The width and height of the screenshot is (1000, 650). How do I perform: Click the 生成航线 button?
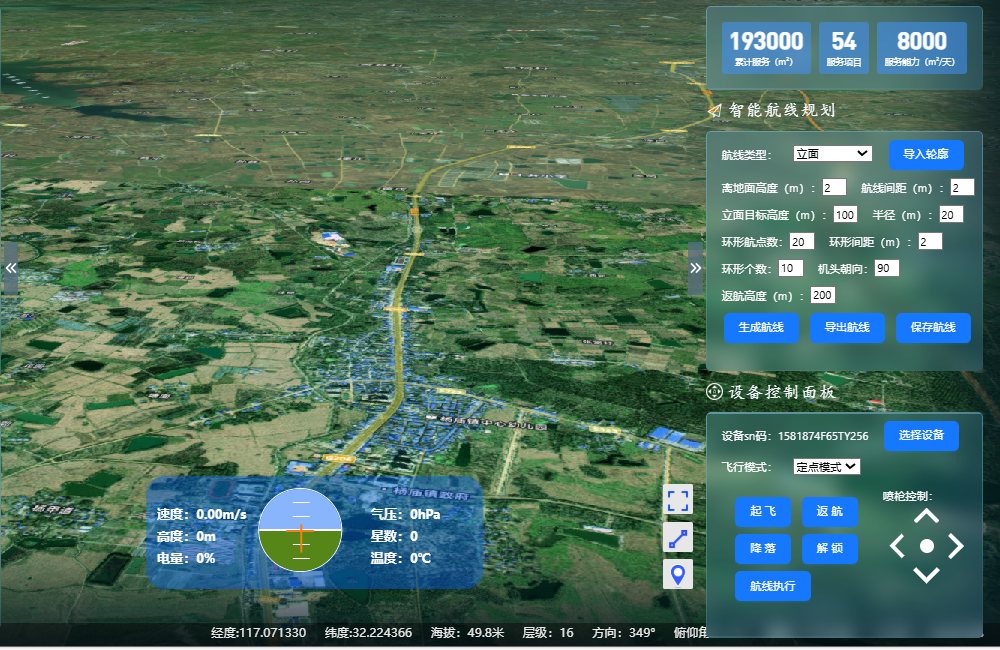click(x=761, y=328)
